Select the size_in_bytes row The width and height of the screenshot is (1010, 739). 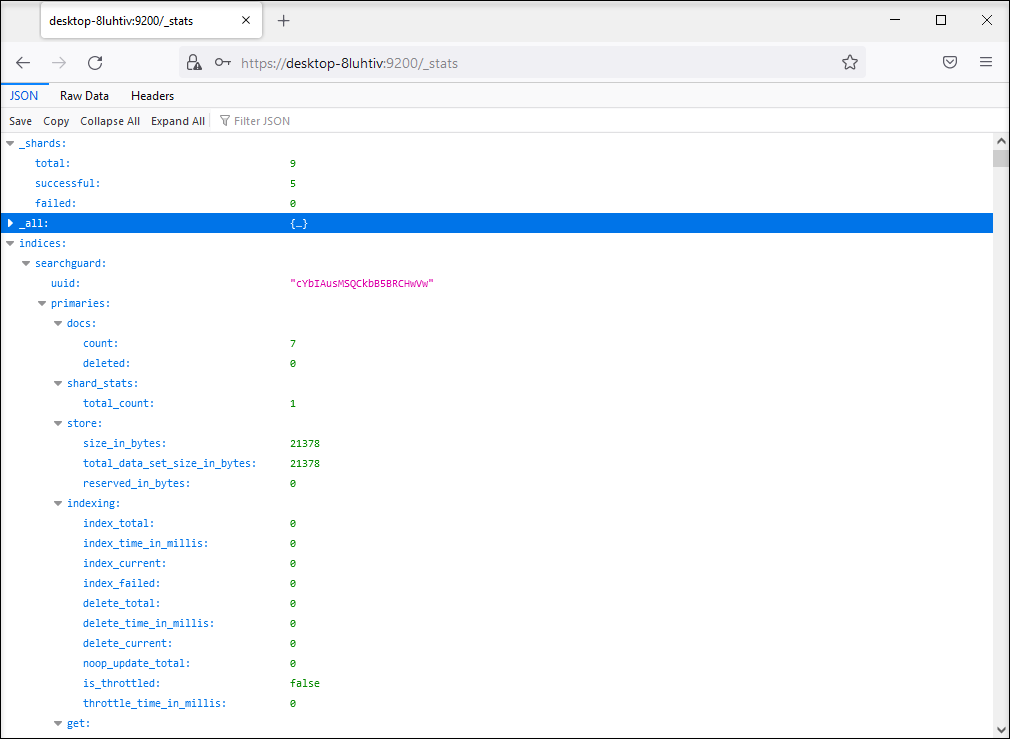click(497, 443)
